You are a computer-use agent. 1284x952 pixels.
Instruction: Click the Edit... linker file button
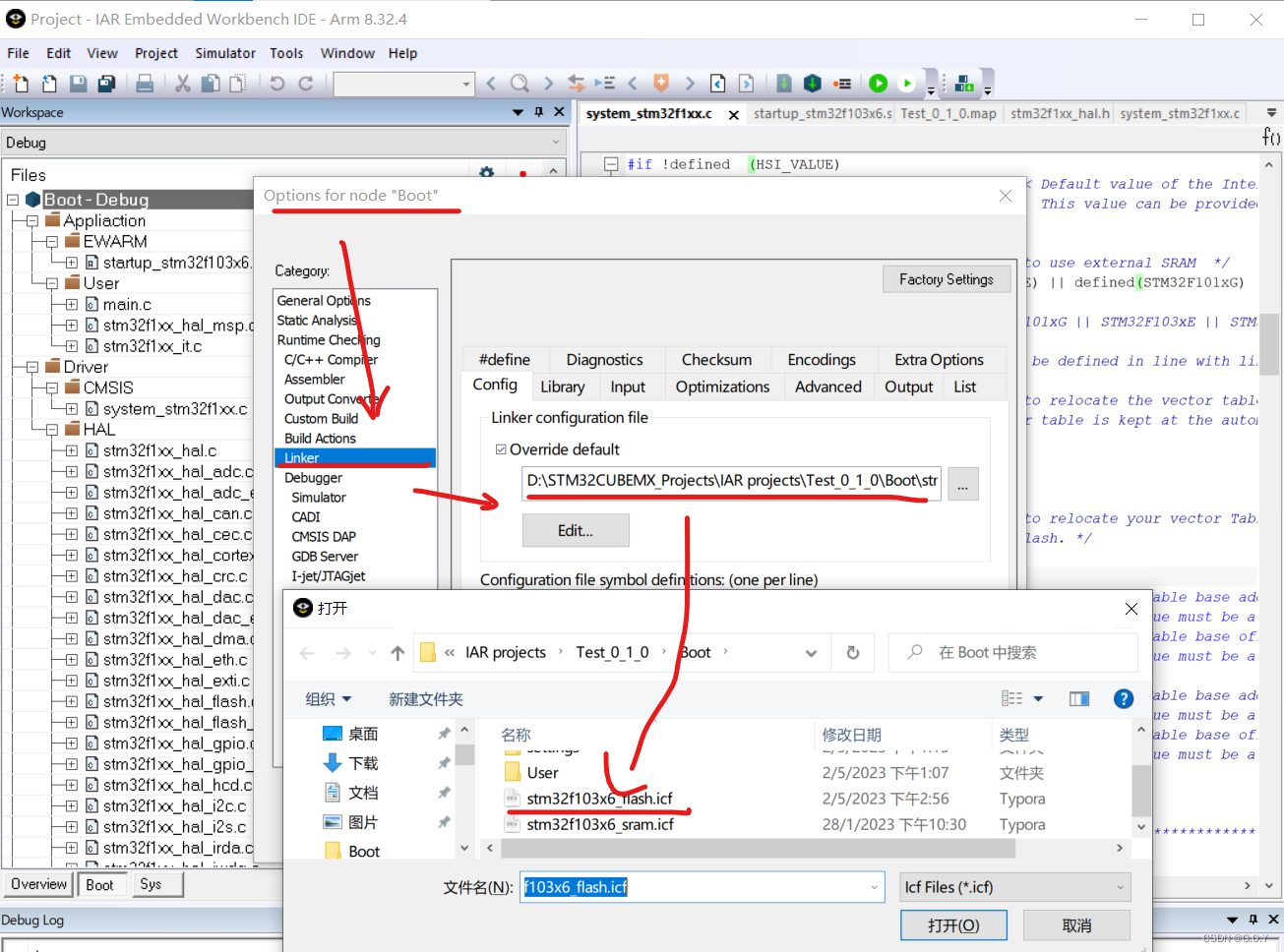pyautogui.click(x=576, y=530)
